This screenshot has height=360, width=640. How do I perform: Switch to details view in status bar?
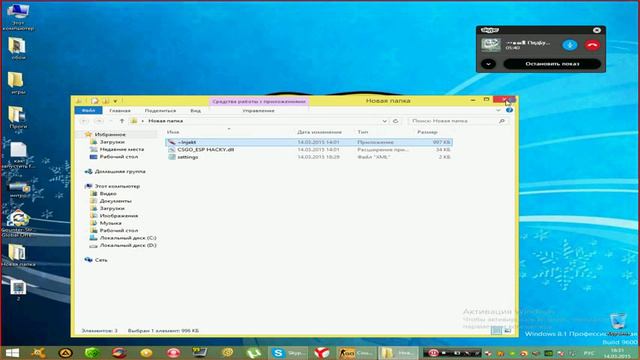pos(496,331)
